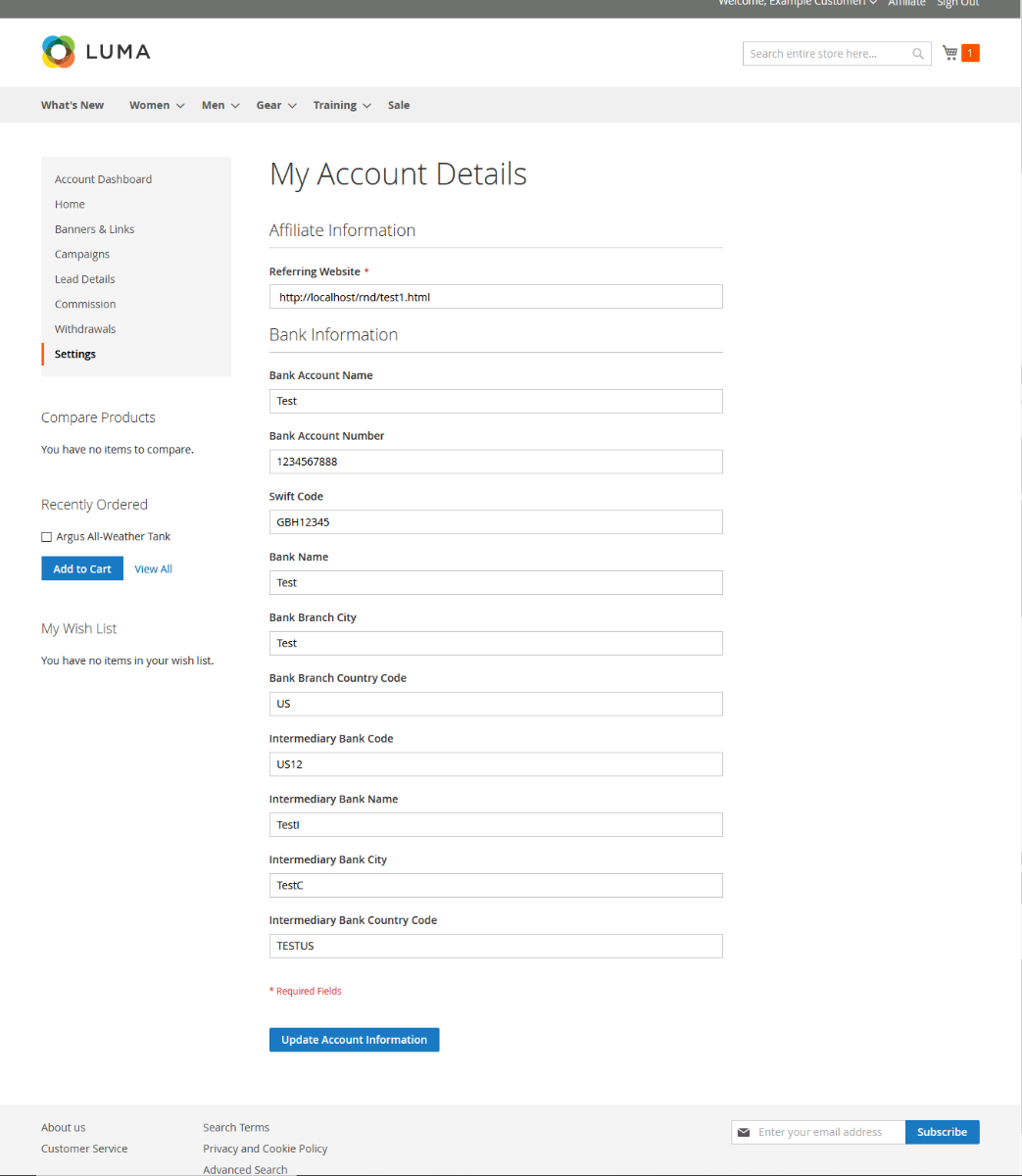1022x1176 pixels.
Task: Expand the Men menu chevron
Action: click(235, 106)
